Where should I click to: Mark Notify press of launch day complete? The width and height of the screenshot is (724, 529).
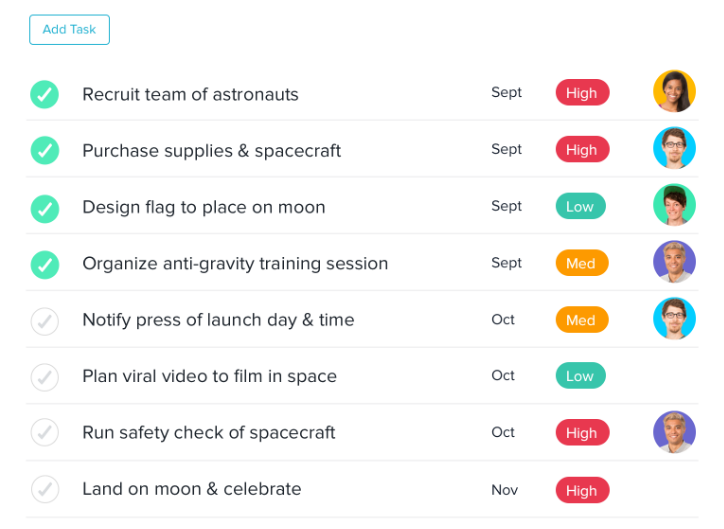[x=44, y=321]
